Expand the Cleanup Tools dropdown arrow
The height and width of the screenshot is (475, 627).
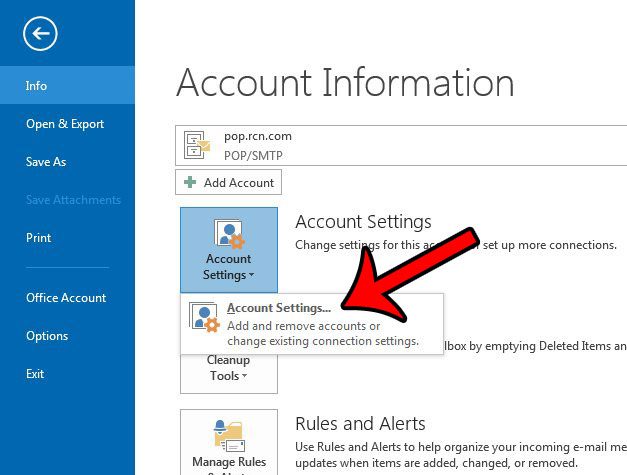point(242,377)
